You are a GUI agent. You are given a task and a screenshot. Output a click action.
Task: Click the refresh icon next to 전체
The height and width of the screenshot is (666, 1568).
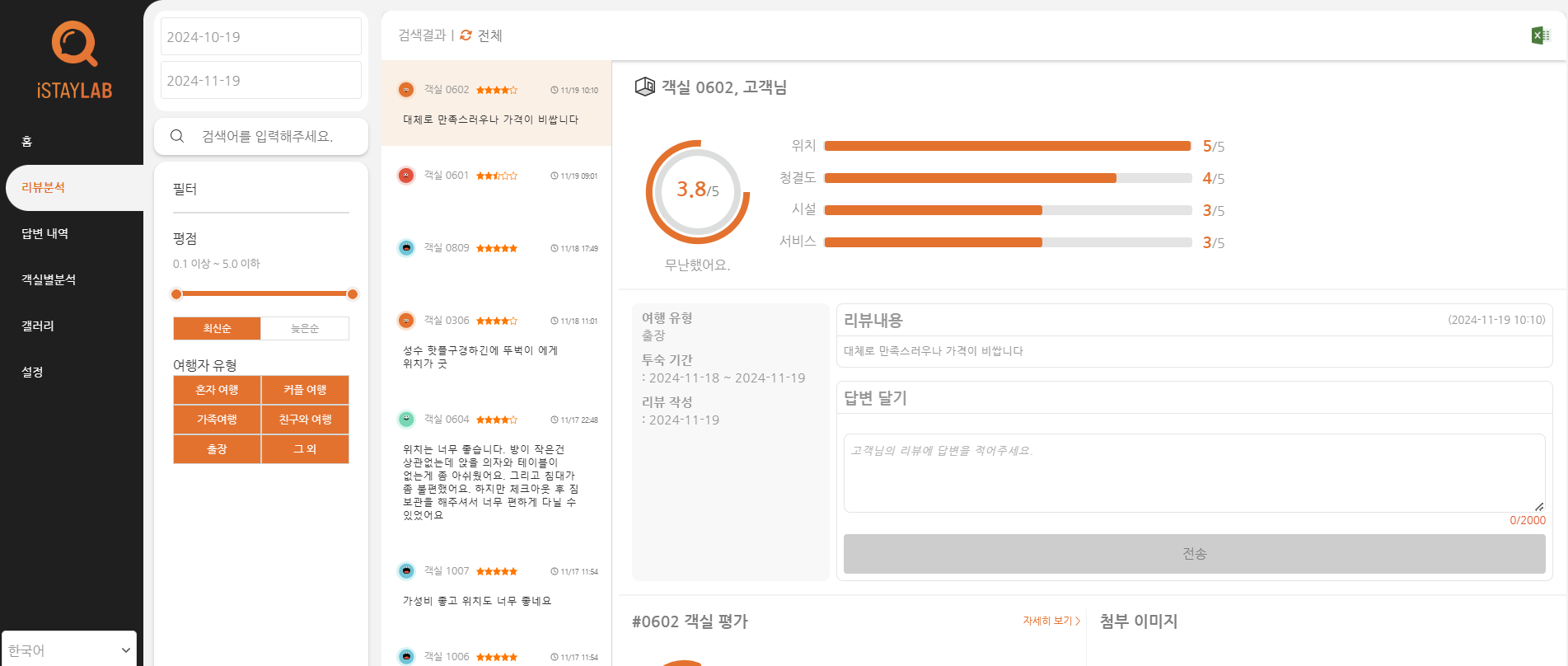tap(466, 35)
